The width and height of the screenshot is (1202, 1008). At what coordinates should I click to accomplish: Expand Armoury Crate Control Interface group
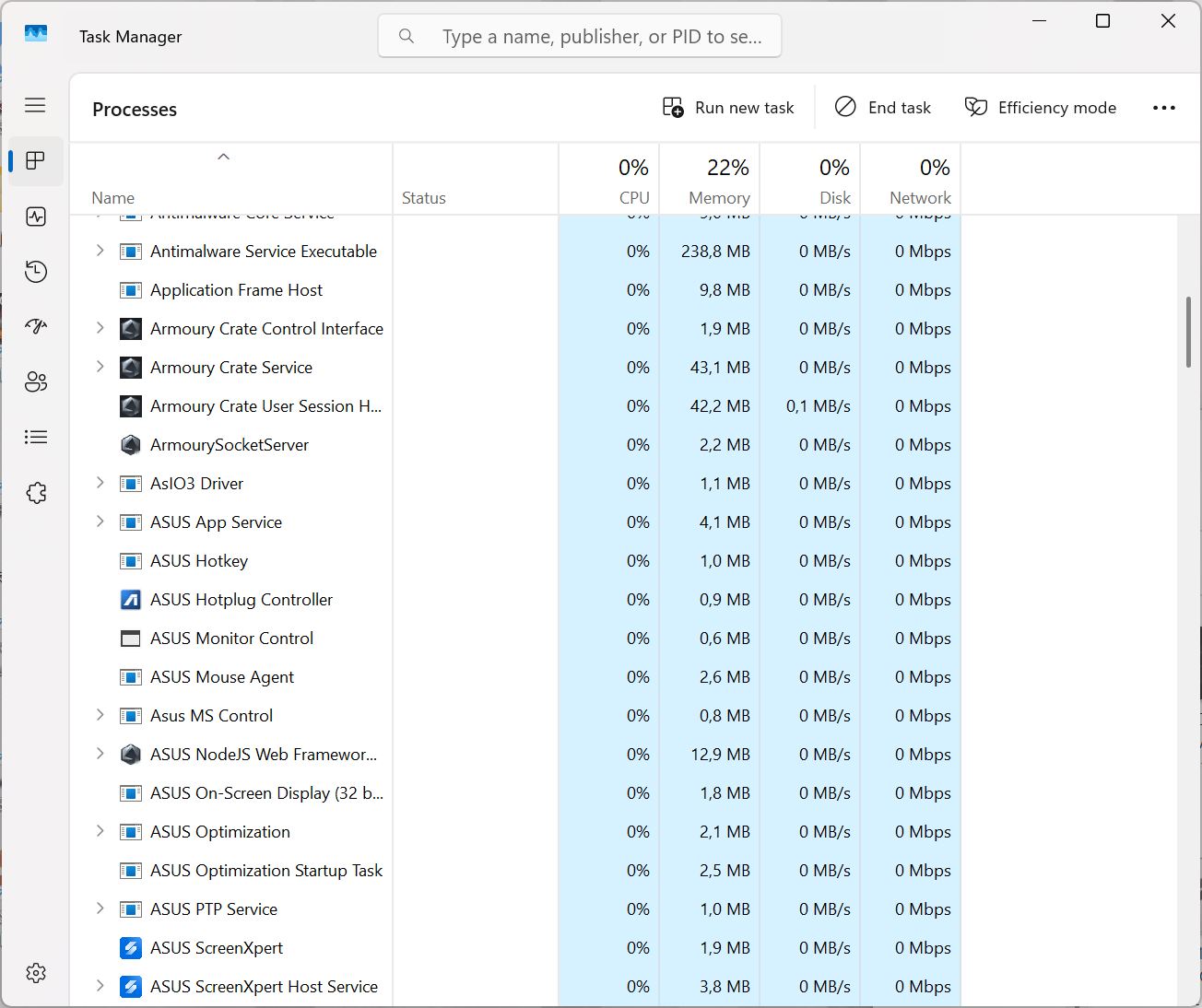tap(100, 328)
